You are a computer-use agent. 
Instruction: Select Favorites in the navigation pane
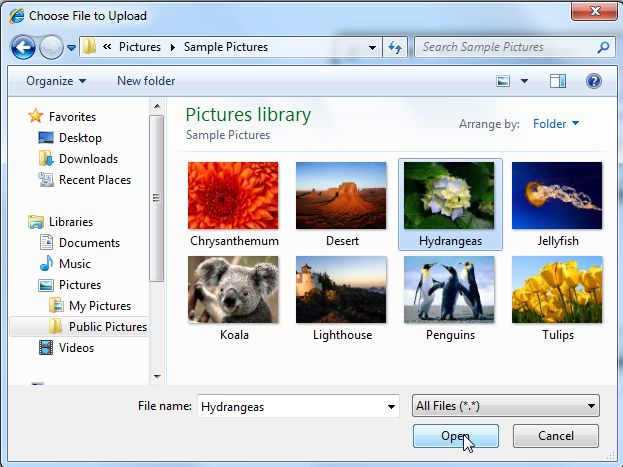(62, 116)
